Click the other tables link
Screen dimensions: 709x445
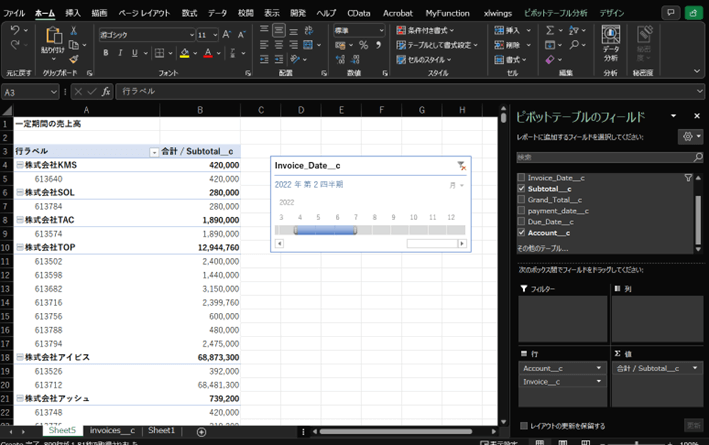point(540,247)
